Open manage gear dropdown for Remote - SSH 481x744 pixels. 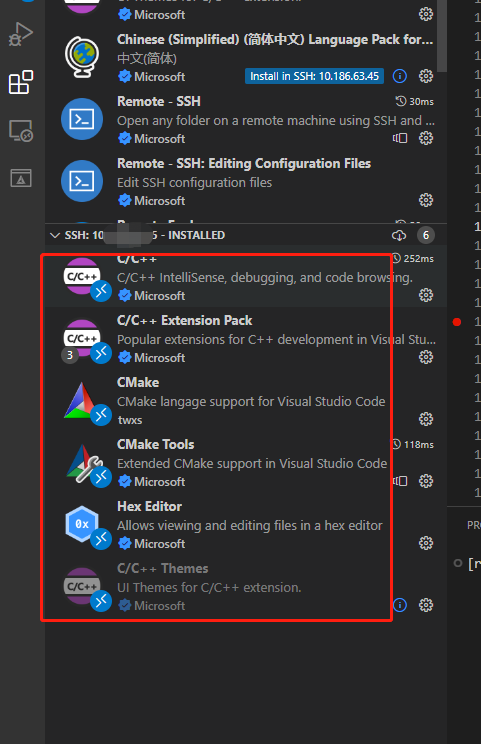tap(426, 138)
